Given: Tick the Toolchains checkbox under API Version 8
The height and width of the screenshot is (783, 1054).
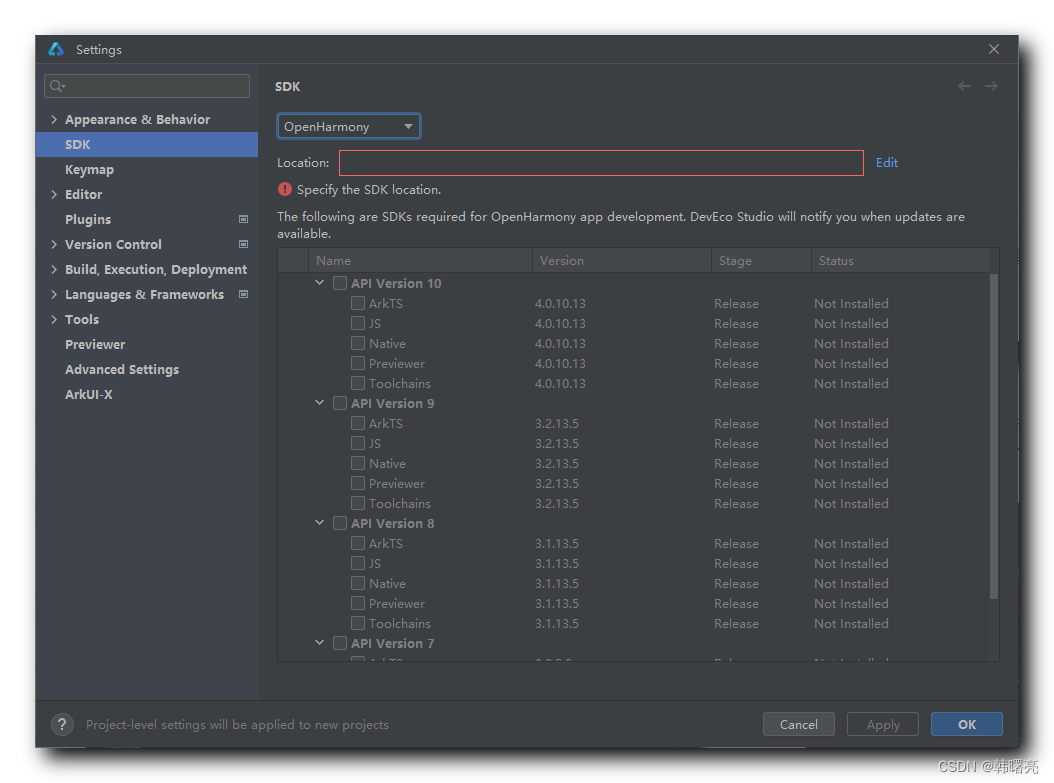Looking at the screenshot, I should pos(358,623).
